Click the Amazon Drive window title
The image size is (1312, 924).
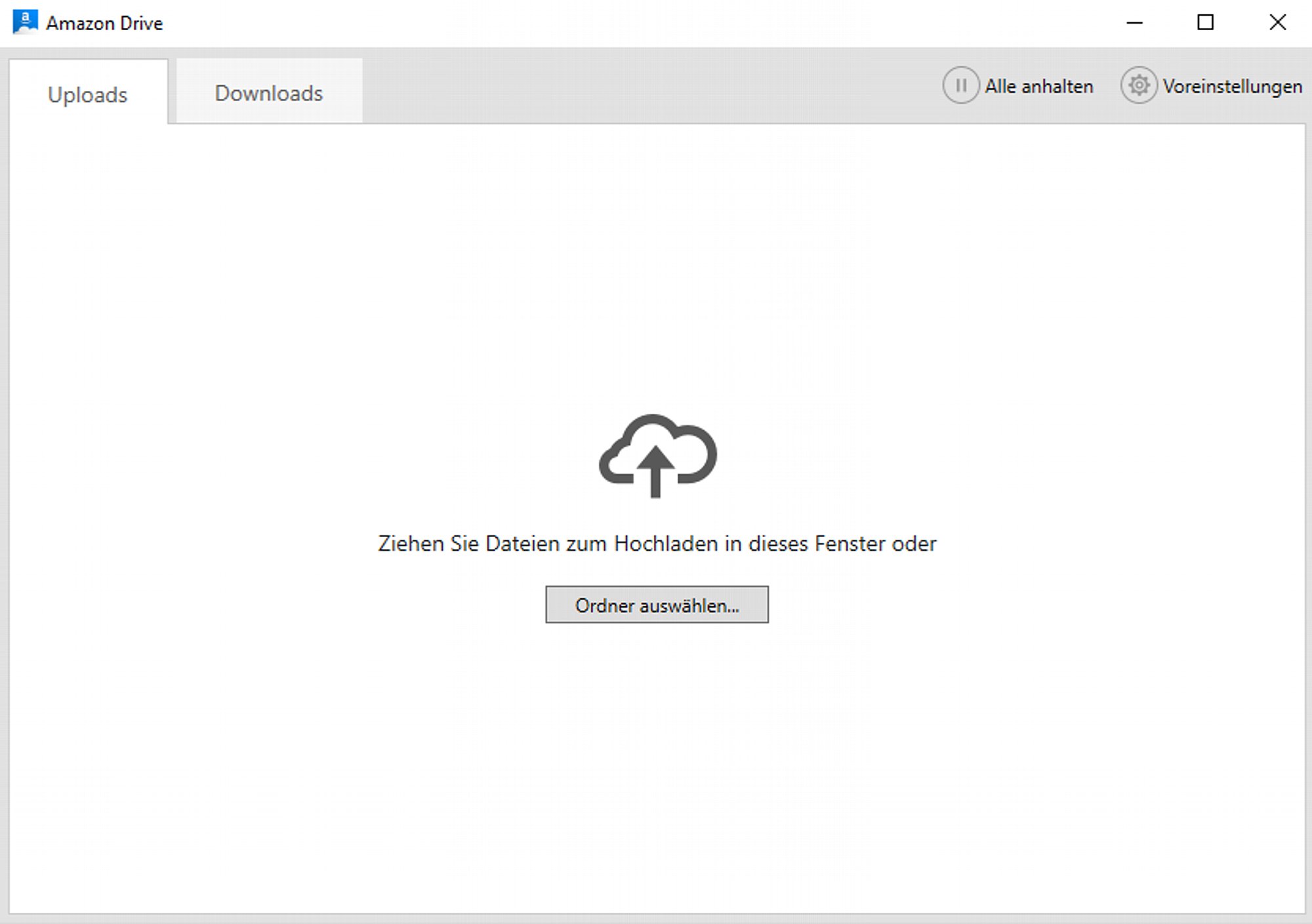(104, 24)
